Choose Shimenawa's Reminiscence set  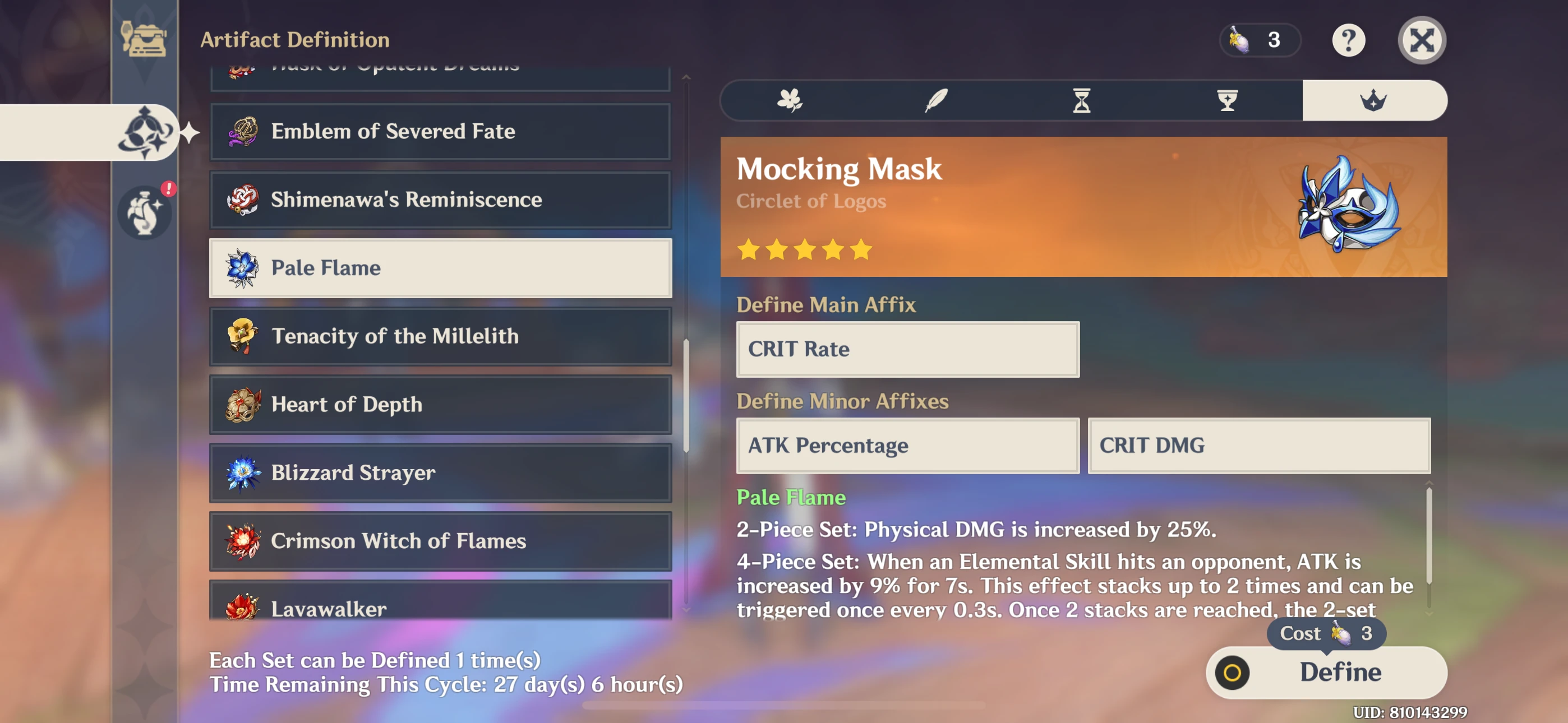441,200
